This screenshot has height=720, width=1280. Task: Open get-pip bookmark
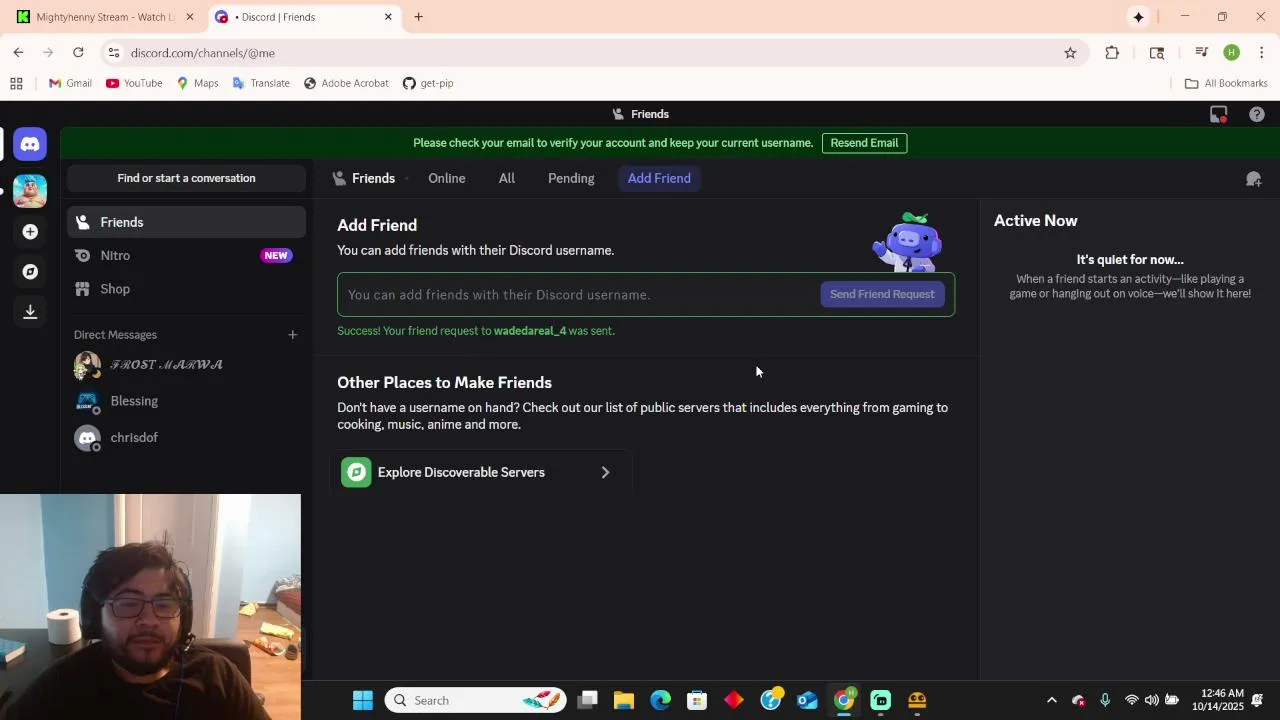pos(428,84)
